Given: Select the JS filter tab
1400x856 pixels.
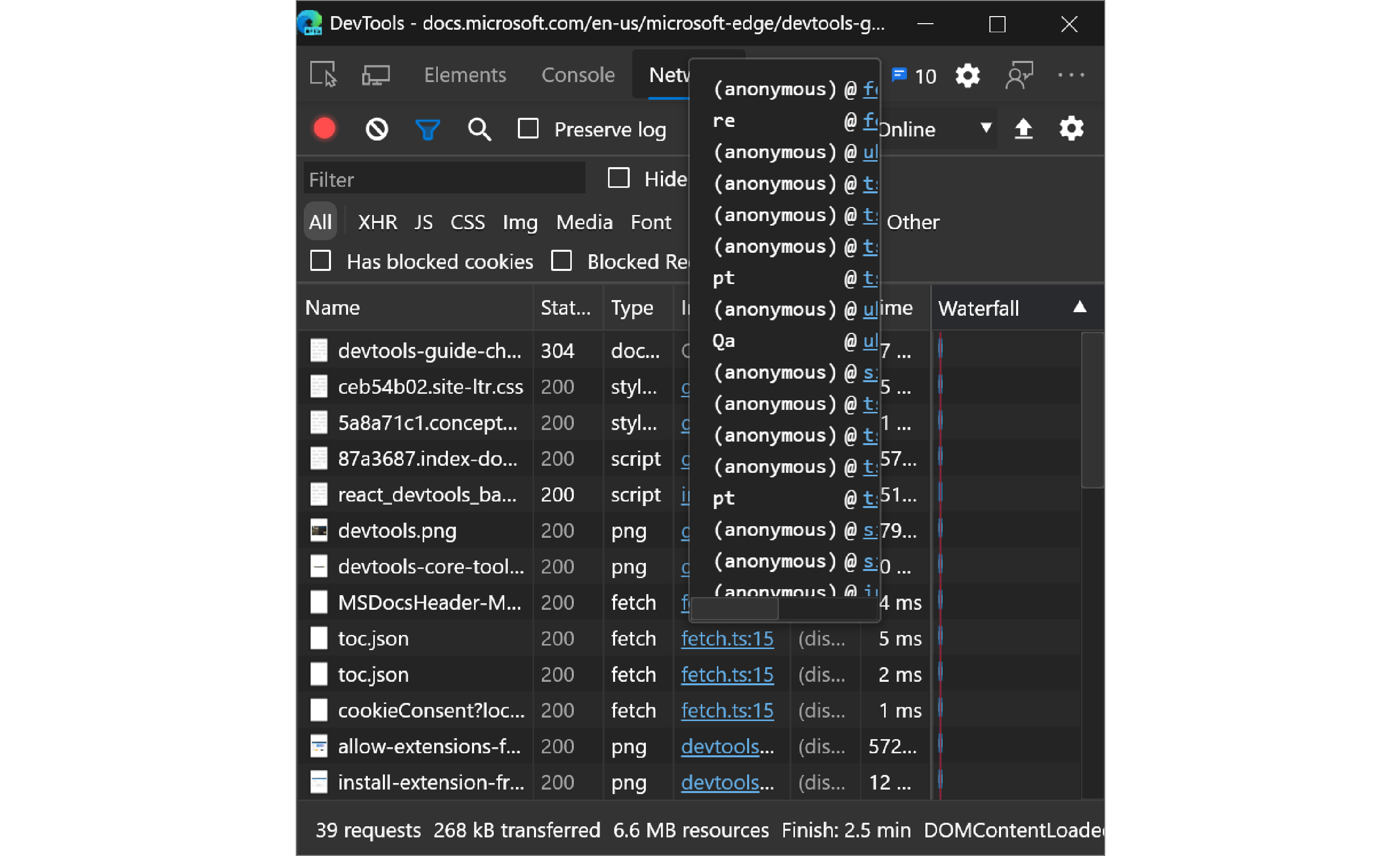Looking at the screenshot, I should 421,222.
